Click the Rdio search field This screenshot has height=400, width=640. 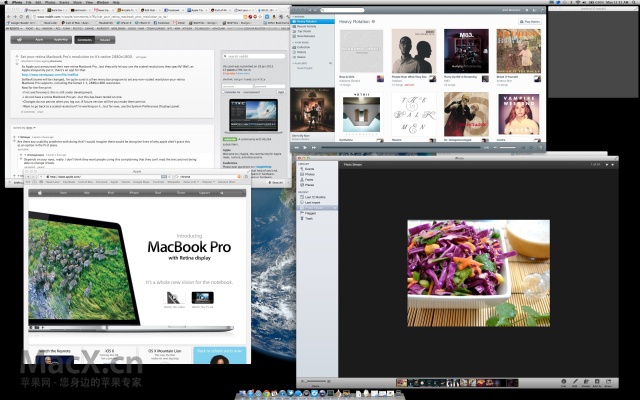pos(342,10)
